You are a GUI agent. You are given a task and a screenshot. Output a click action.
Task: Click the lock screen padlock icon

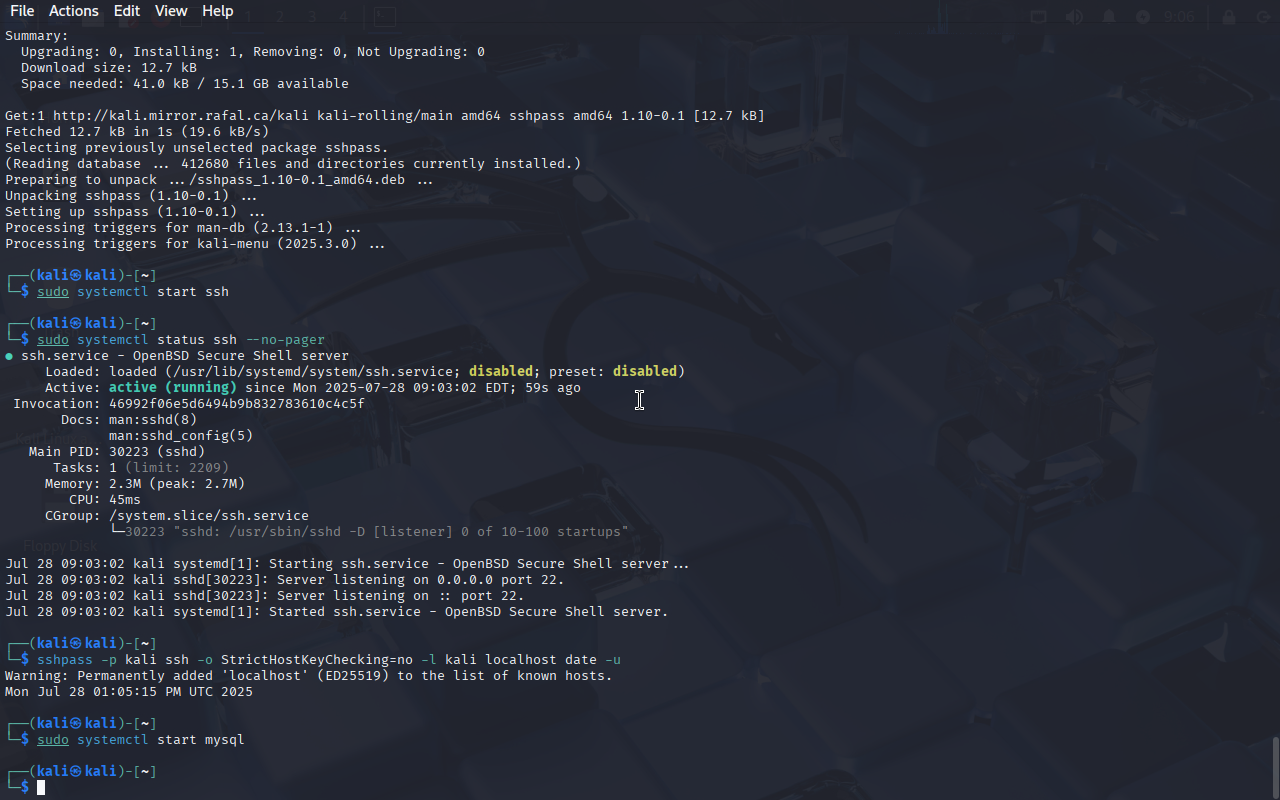tap(1231, 17)
